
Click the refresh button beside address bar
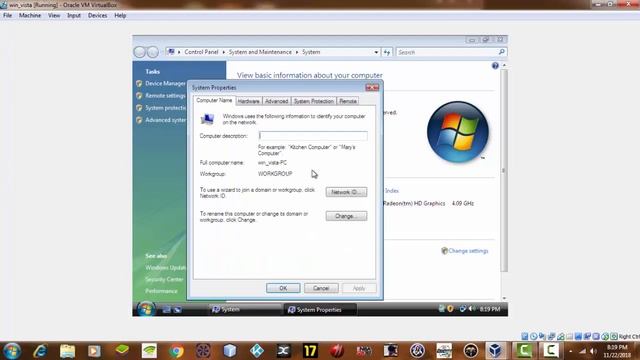point(387,52)
